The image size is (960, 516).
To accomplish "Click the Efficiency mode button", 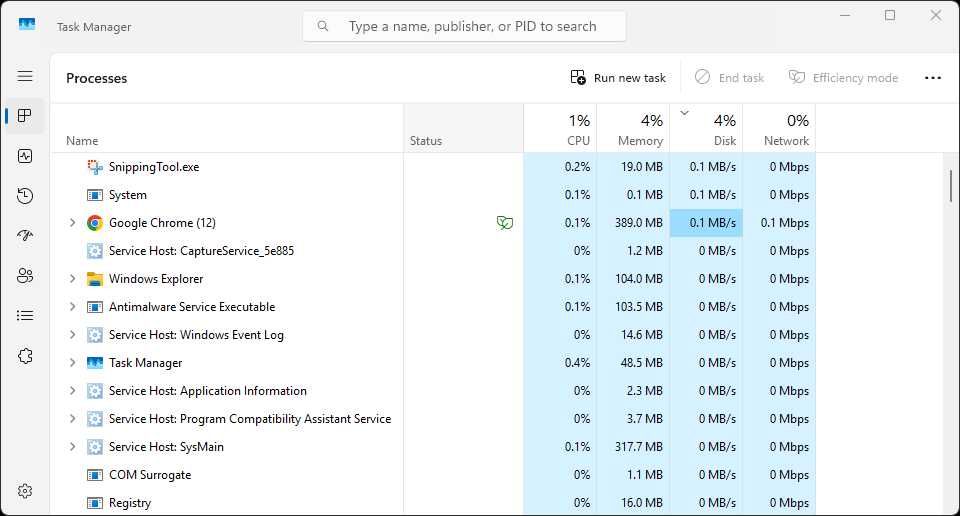I will click(x=843, y=78).
